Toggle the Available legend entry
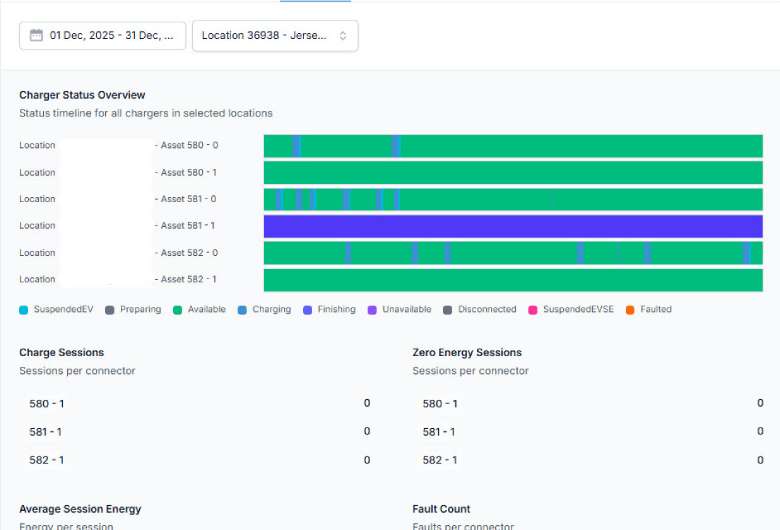Screen dimensions: 780x530 tap(200, 310)
